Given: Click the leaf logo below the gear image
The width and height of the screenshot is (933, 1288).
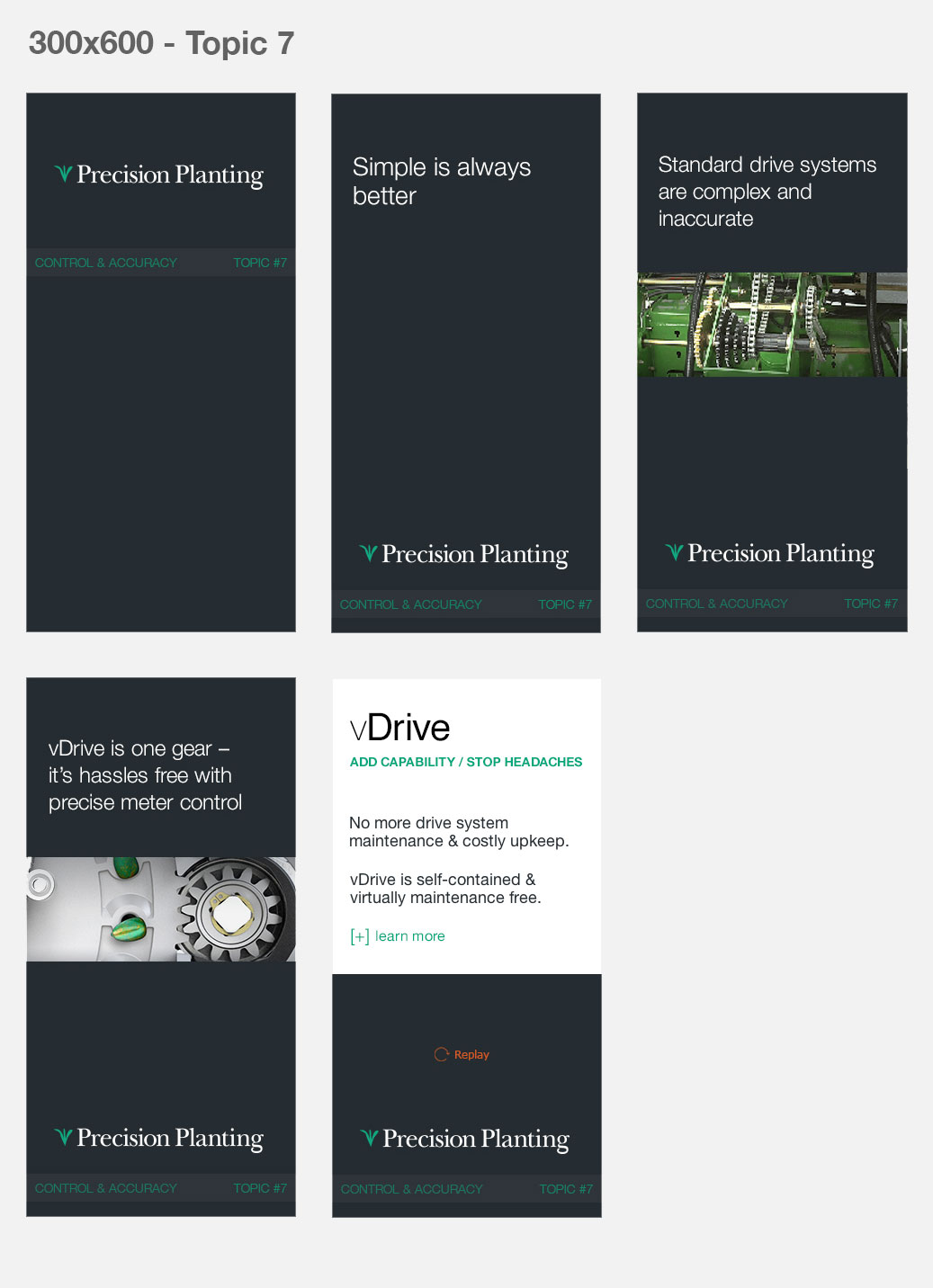Looking at the screenshot, I should tap(63, 1137).
